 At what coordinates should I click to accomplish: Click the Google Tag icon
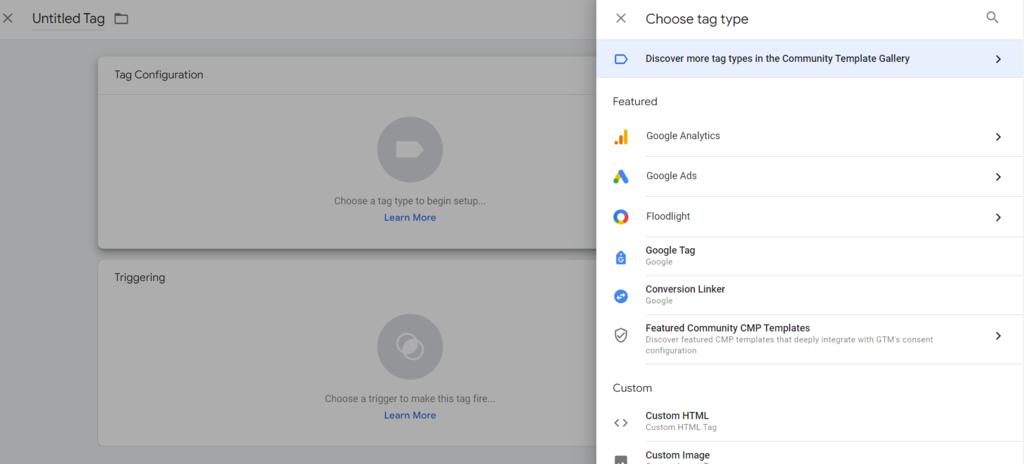pyautogui.click(x=621, y=257)
